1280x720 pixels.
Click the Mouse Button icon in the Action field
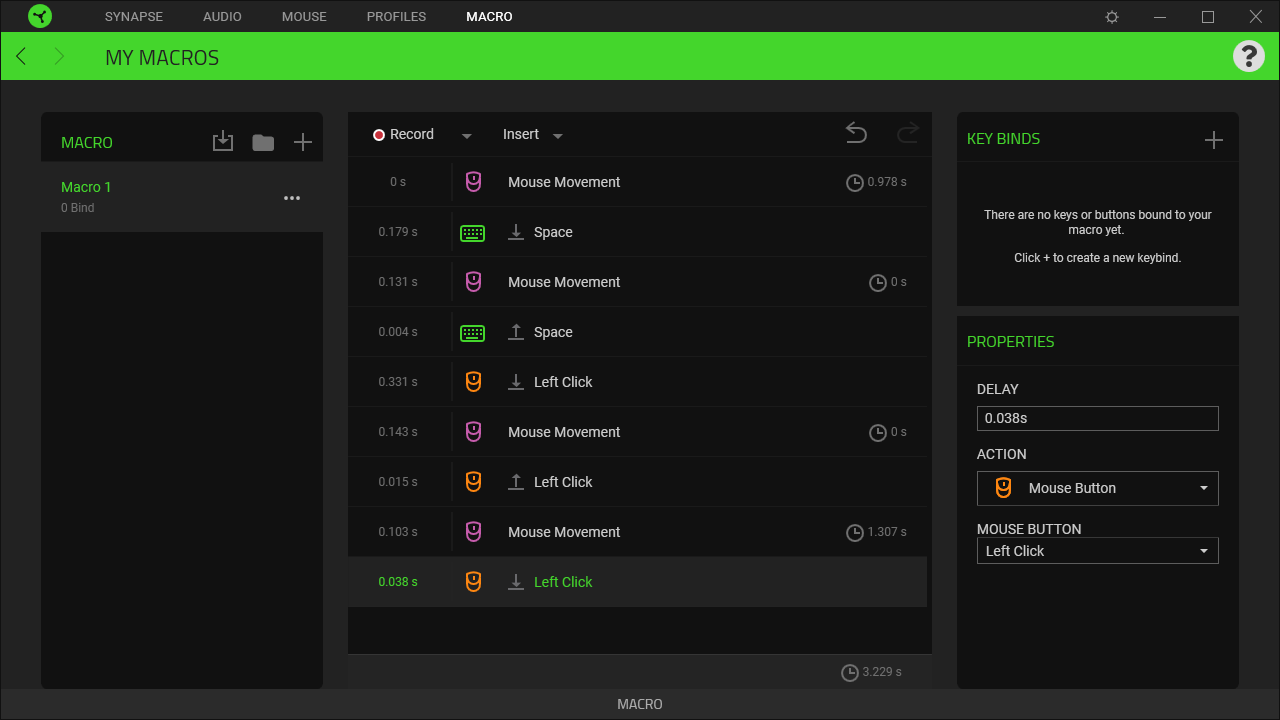point(1003,488)
